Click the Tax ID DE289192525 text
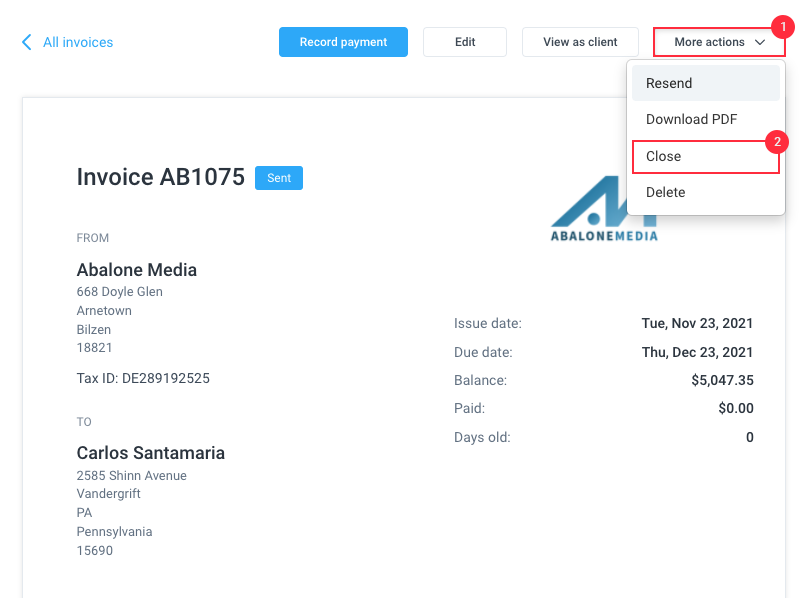Viewport: 809px width, 598px height. tap(143, 378)
